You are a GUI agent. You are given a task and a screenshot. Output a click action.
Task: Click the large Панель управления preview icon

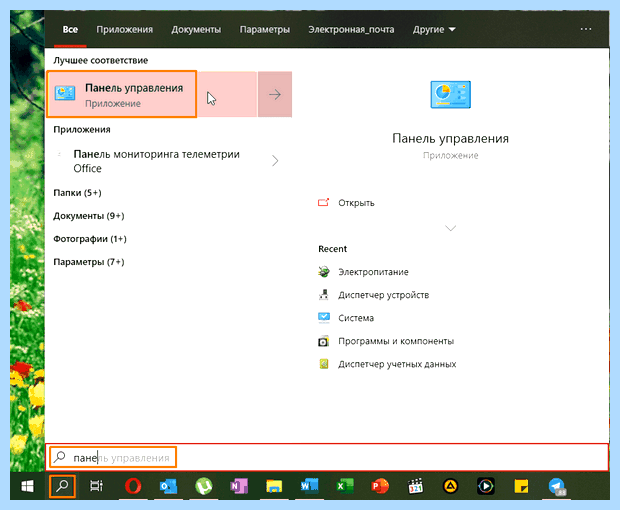[450, 94]
